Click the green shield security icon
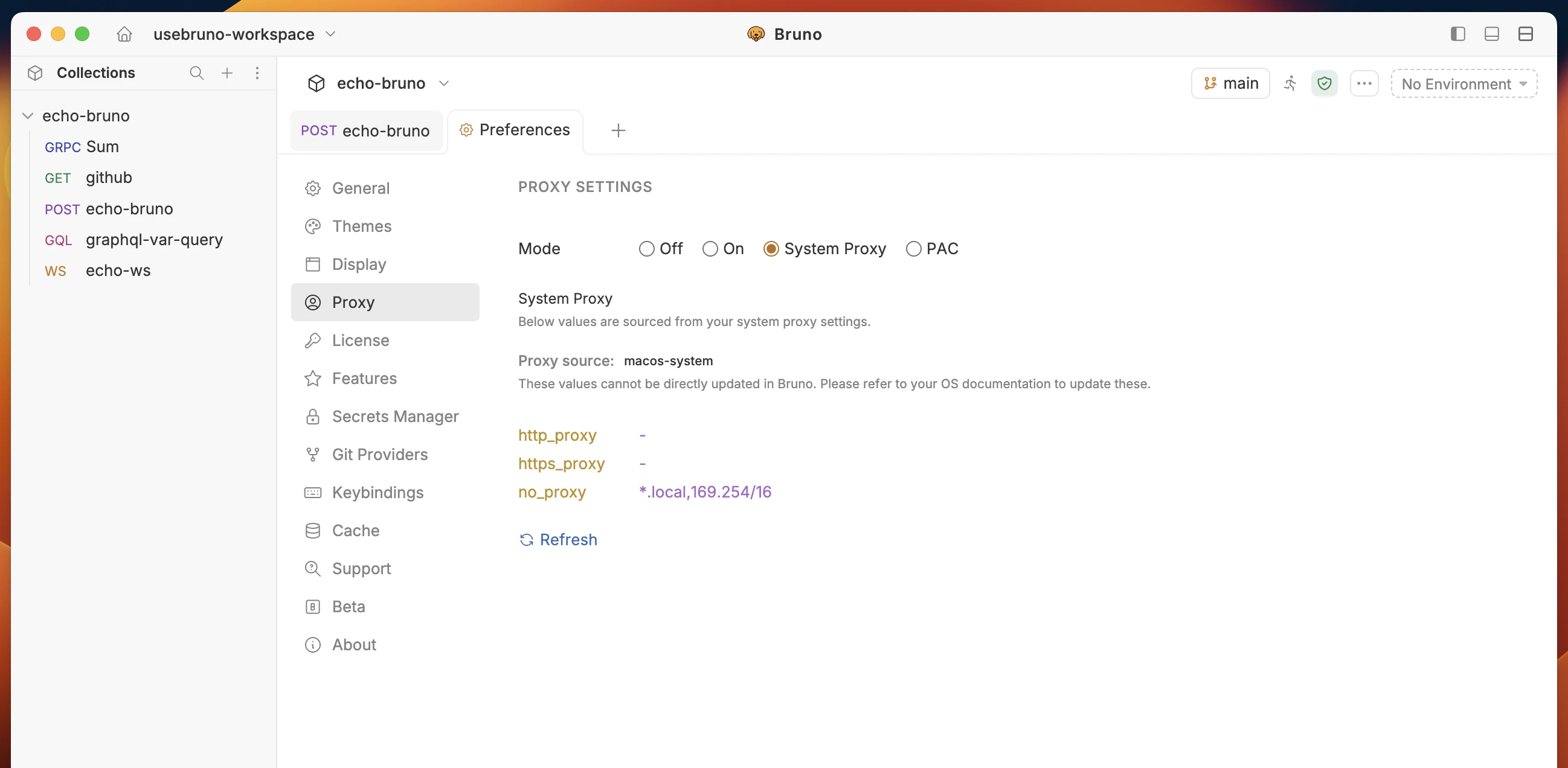This screenshot has width=1568, height=768. click(x=1324, y=83)
